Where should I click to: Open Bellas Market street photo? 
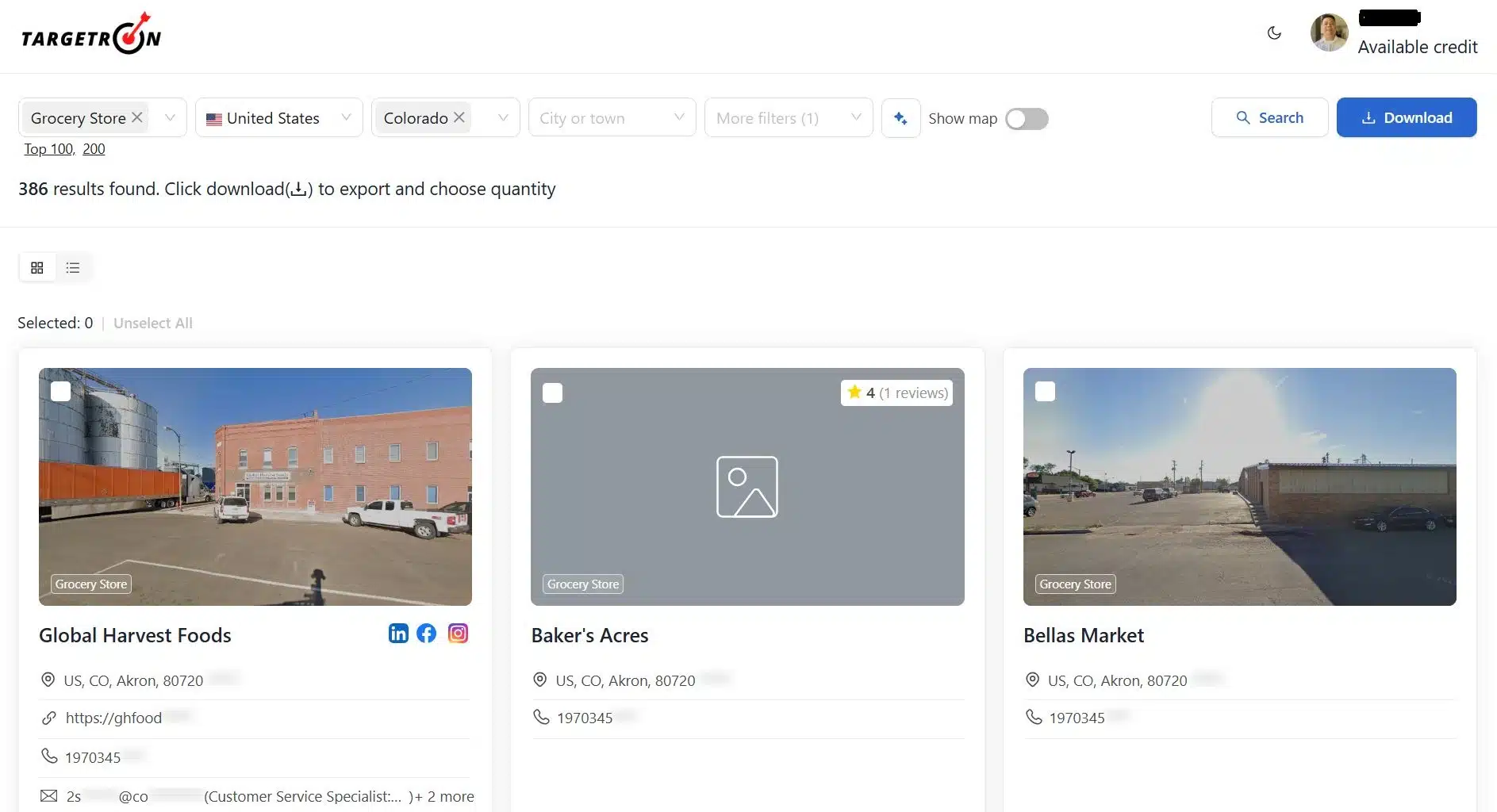tap(1239, 487)
